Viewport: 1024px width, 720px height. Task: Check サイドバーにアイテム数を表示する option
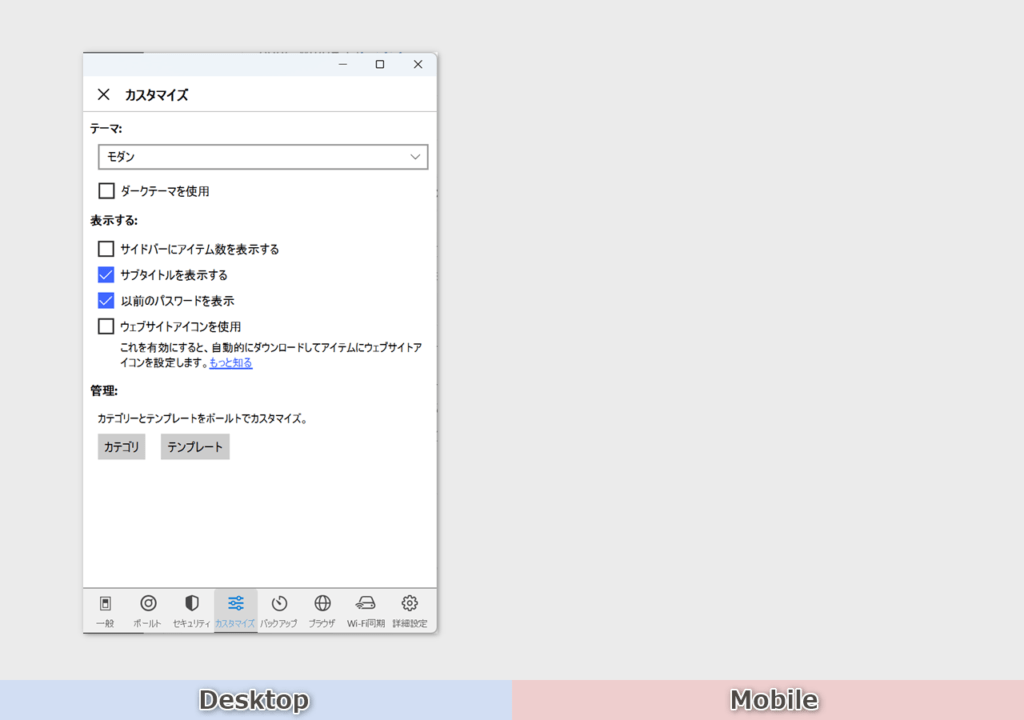pos(106,249)
